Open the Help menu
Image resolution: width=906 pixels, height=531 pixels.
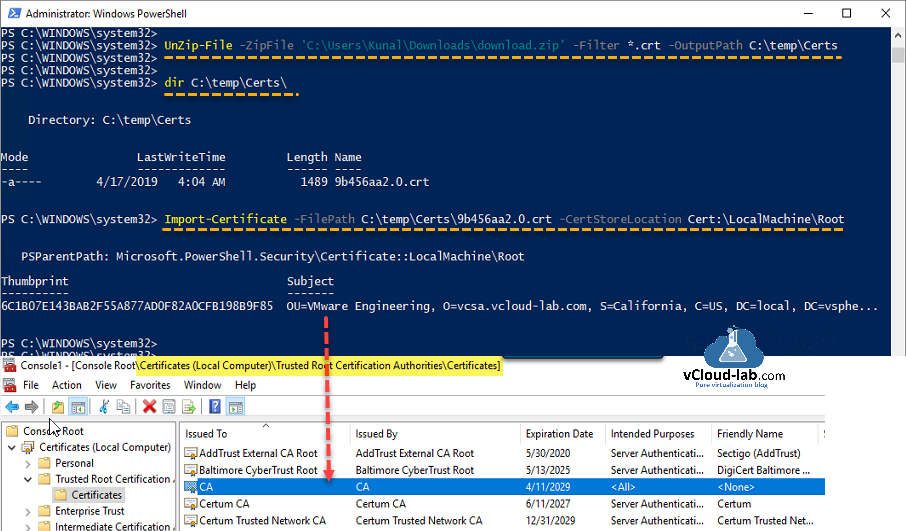pos(245,385)
